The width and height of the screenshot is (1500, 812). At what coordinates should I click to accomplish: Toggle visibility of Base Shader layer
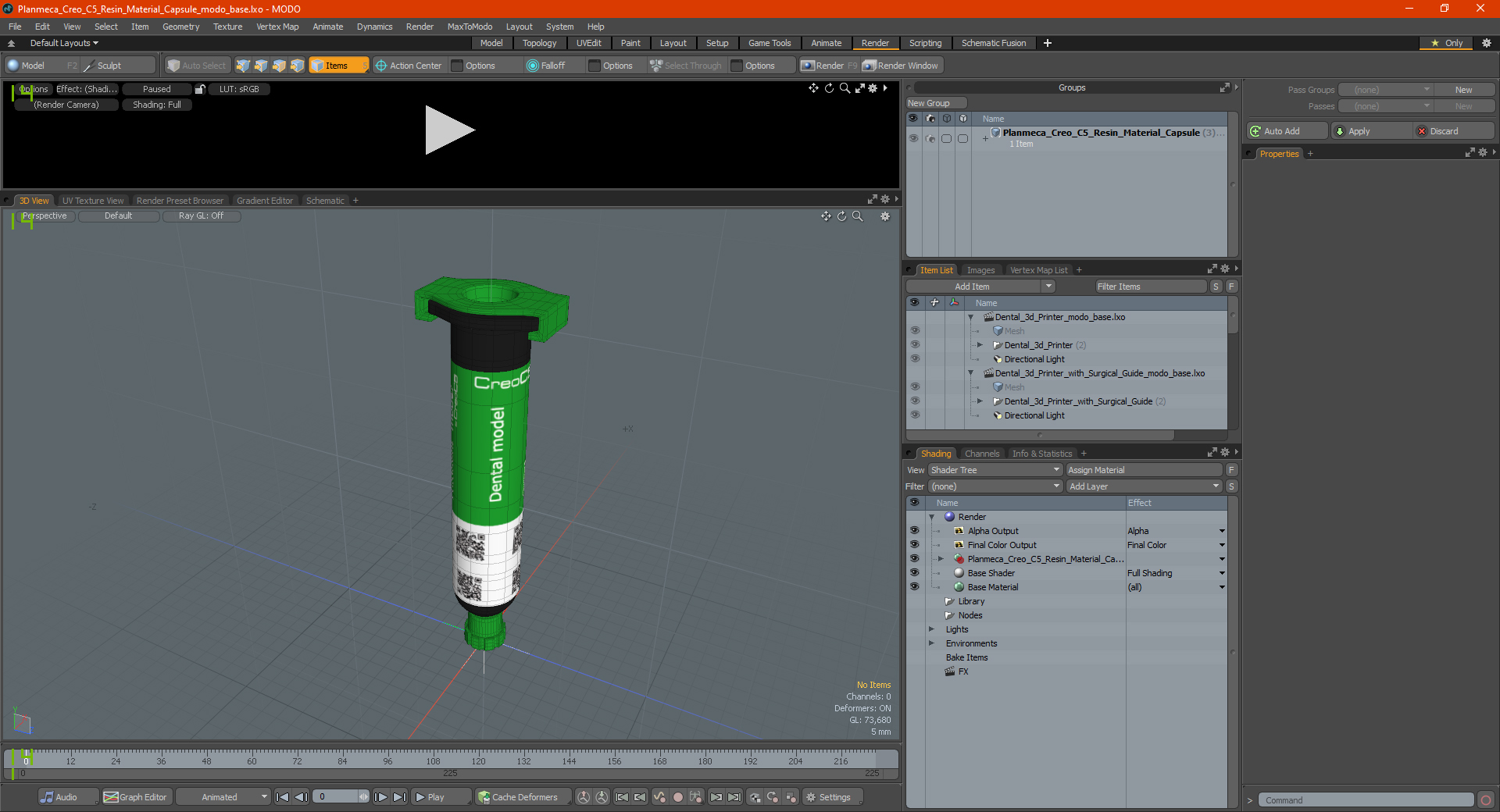(914, 573)
